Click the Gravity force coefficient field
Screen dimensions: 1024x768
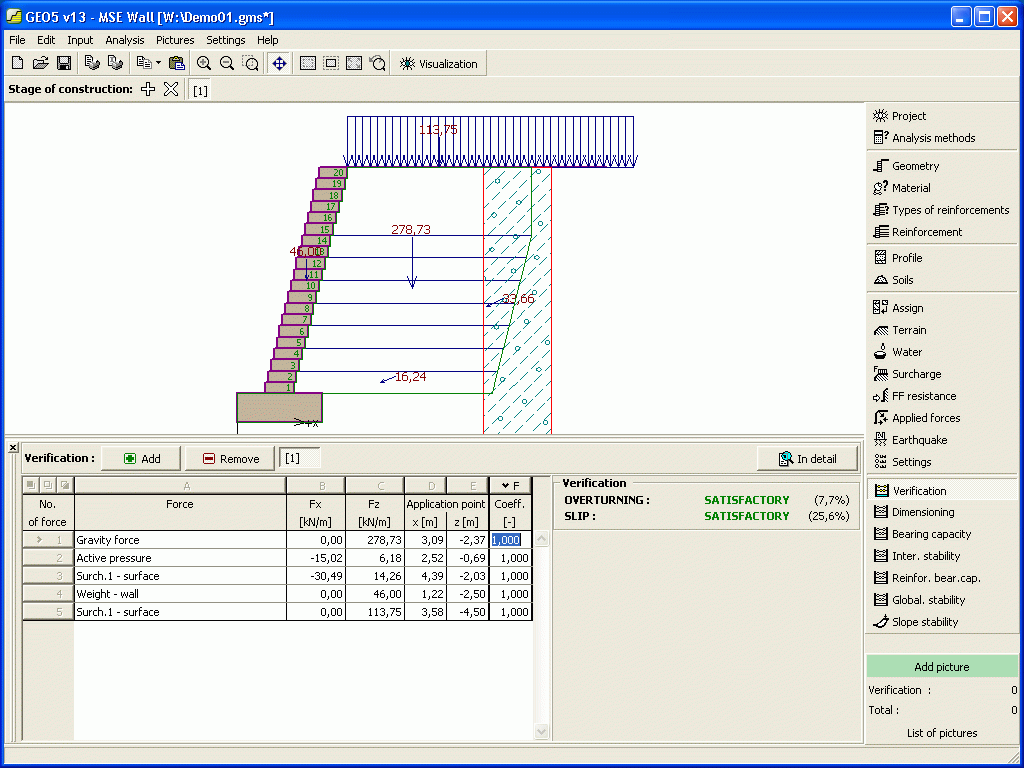point(510,540)
